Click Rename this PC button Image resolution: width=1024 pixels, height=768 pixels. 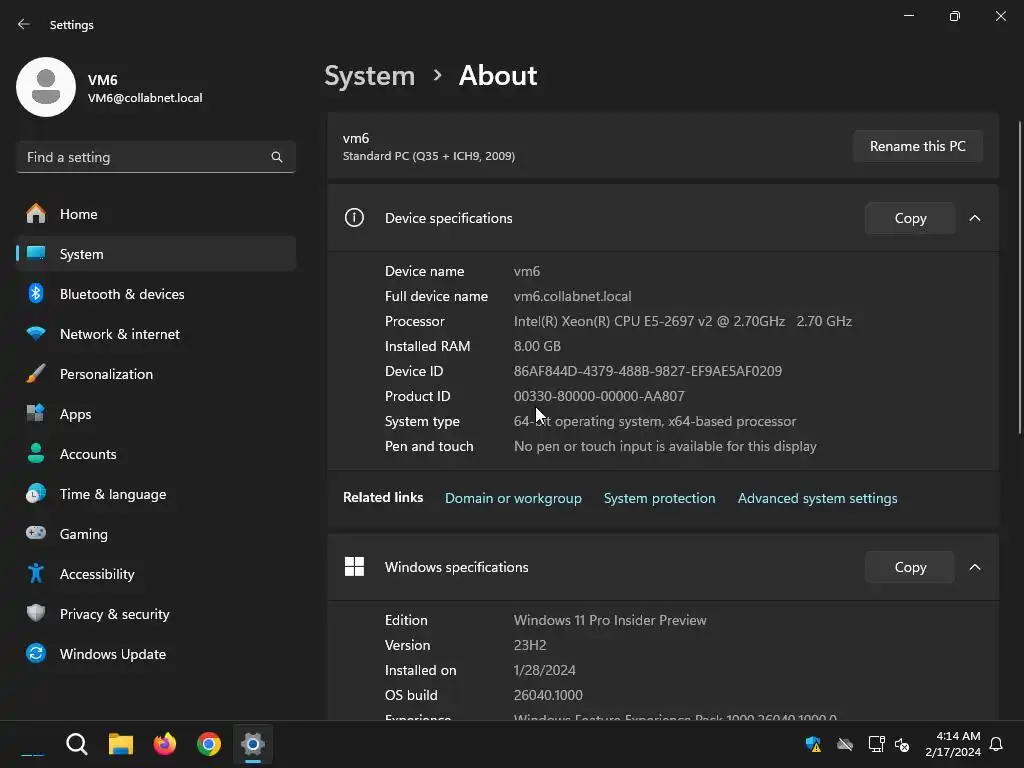(918, 146)
